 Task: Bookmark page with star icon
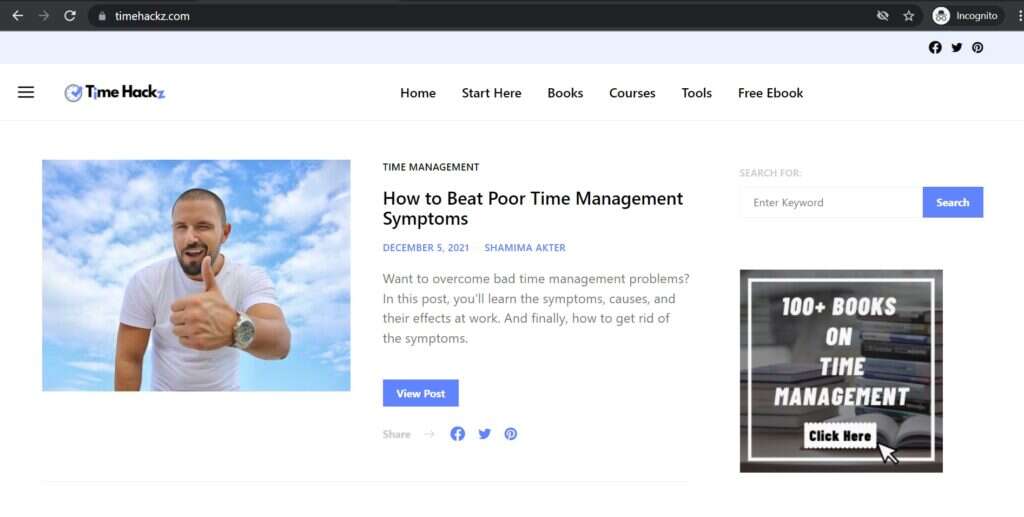(x=908, y=16)
